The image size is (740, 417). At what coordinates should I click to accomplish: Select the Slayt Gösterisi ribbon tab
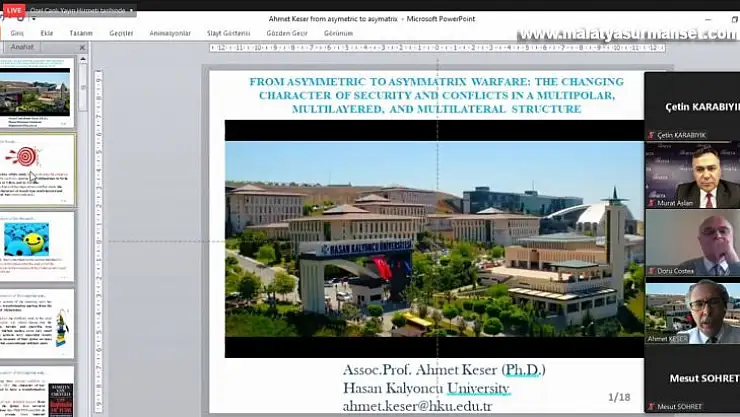pos(228,33)
